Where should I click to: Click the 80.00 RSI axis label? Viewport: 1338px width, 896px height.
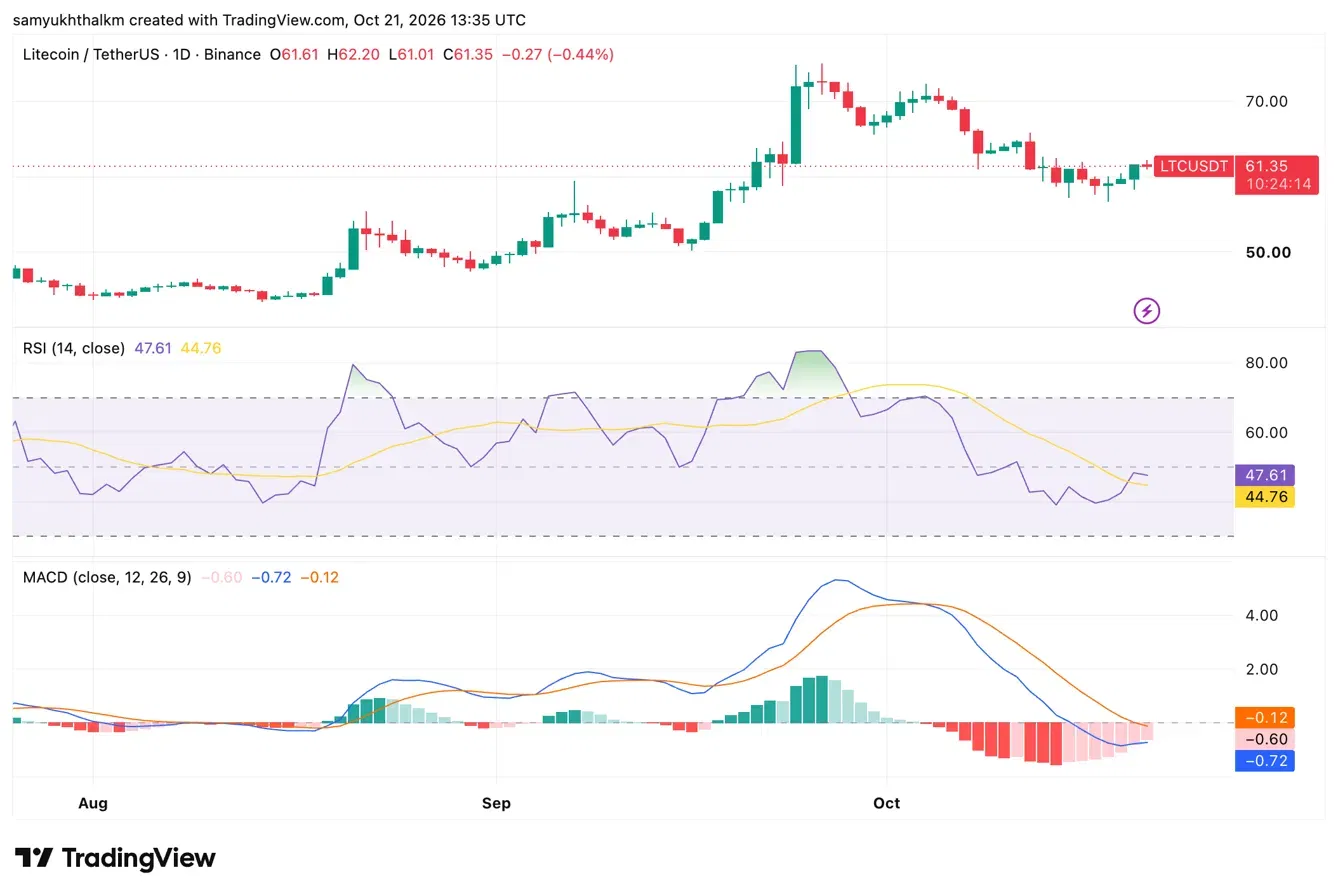(x=1266, y=362)
